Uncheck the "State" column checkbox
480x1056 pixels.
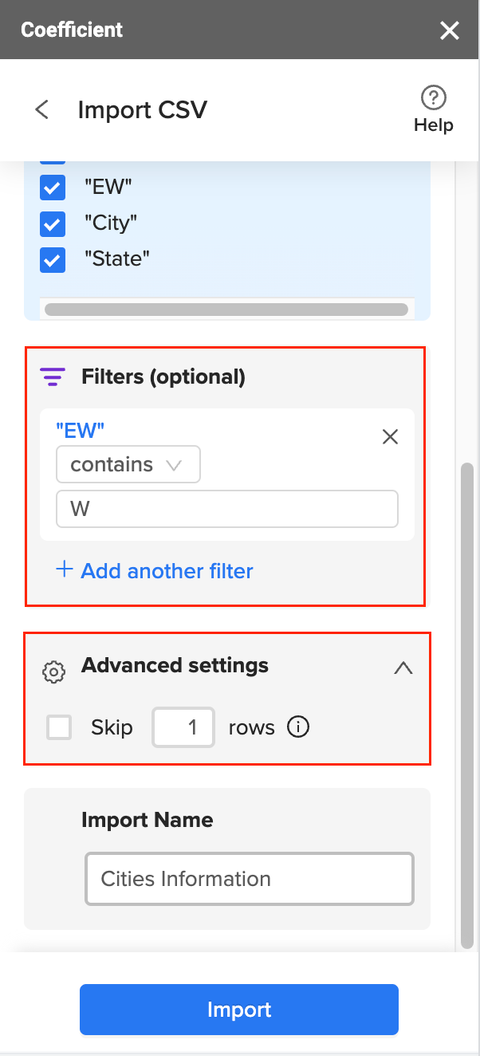[x=53, y=259]
